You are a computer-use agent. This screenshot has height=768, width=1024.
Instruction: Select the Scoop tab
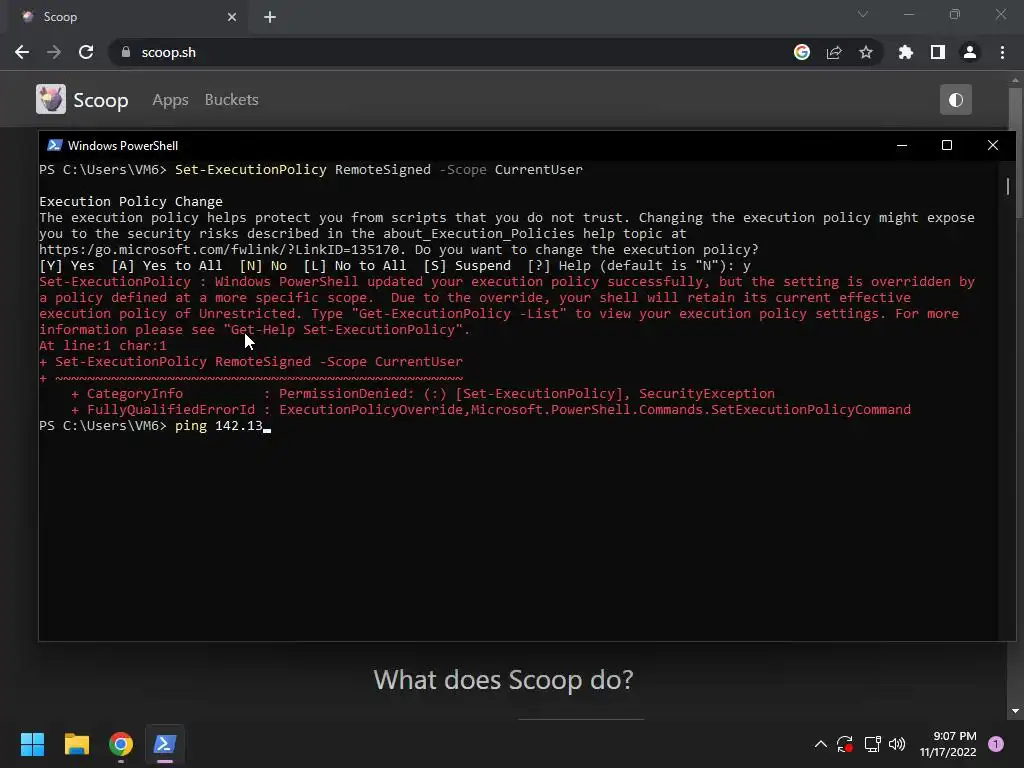[127, 17]
